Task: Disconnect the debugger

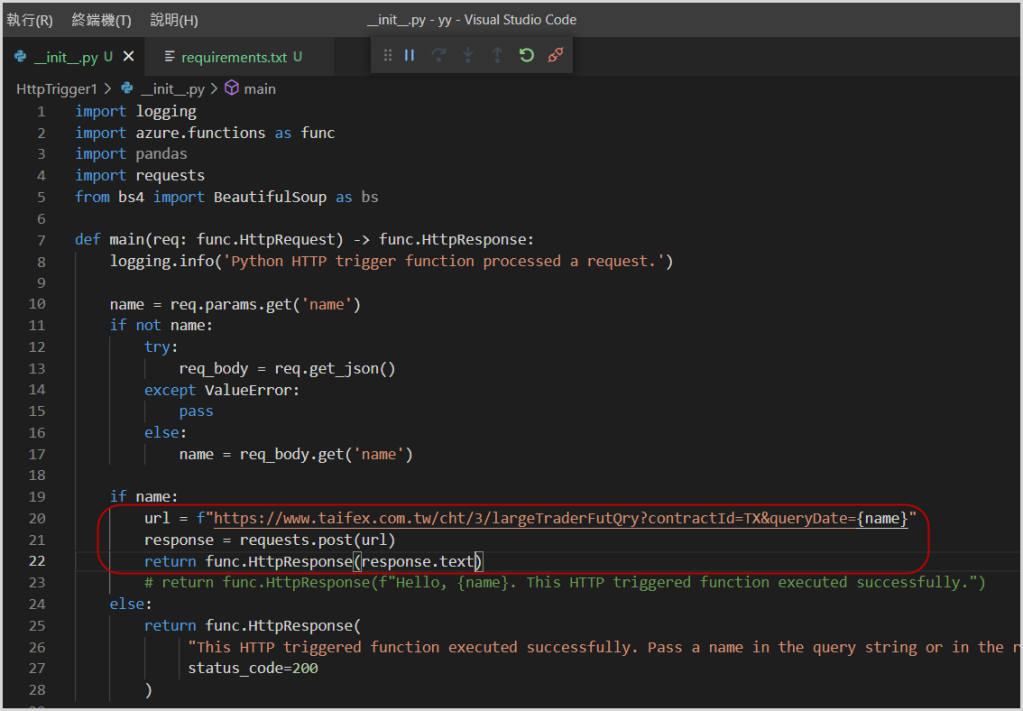Action: click(555, 56)
